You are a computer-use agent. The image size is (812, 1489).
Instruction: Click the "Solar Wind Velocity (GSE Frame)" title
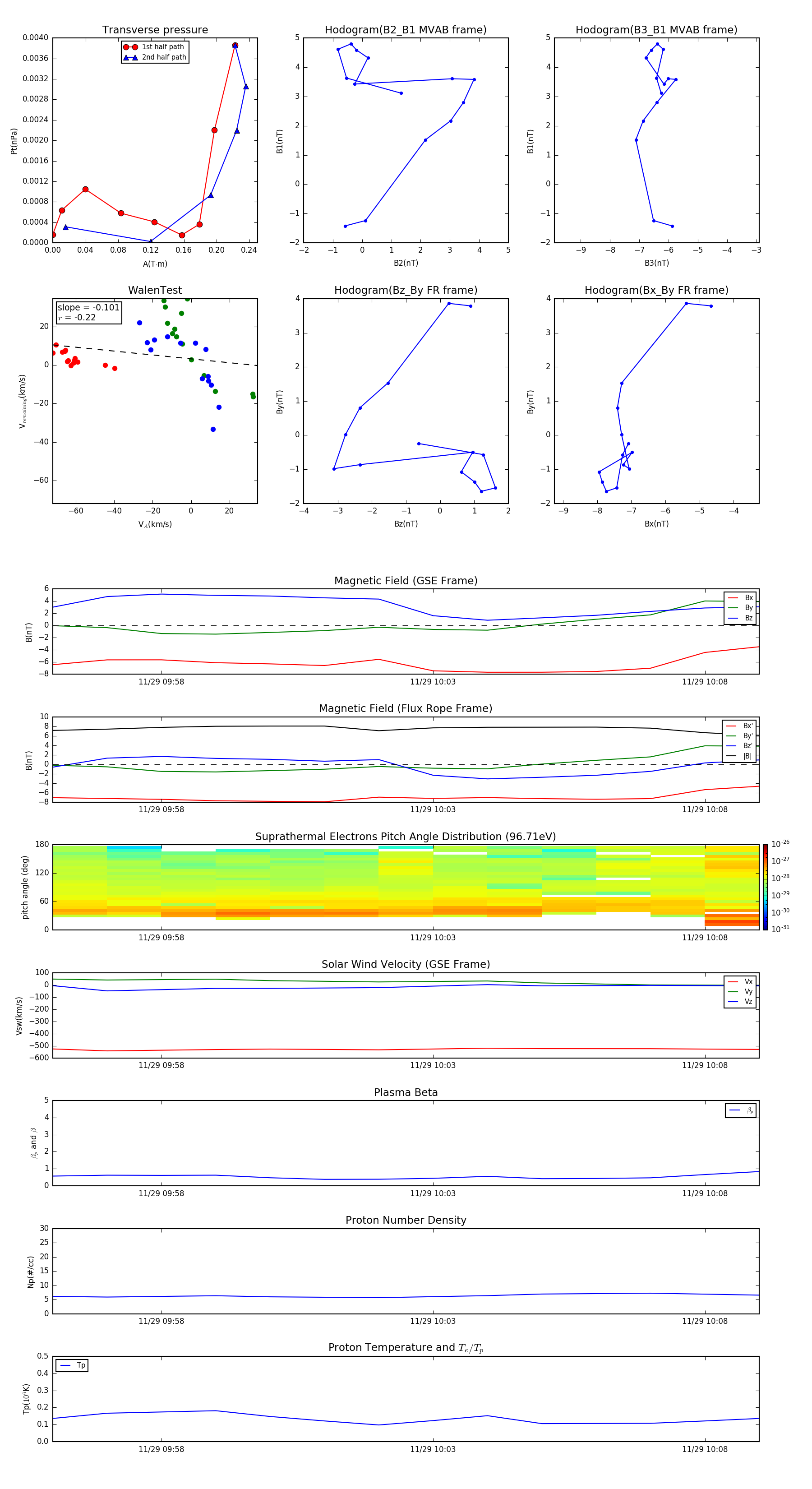coord(406,965)
